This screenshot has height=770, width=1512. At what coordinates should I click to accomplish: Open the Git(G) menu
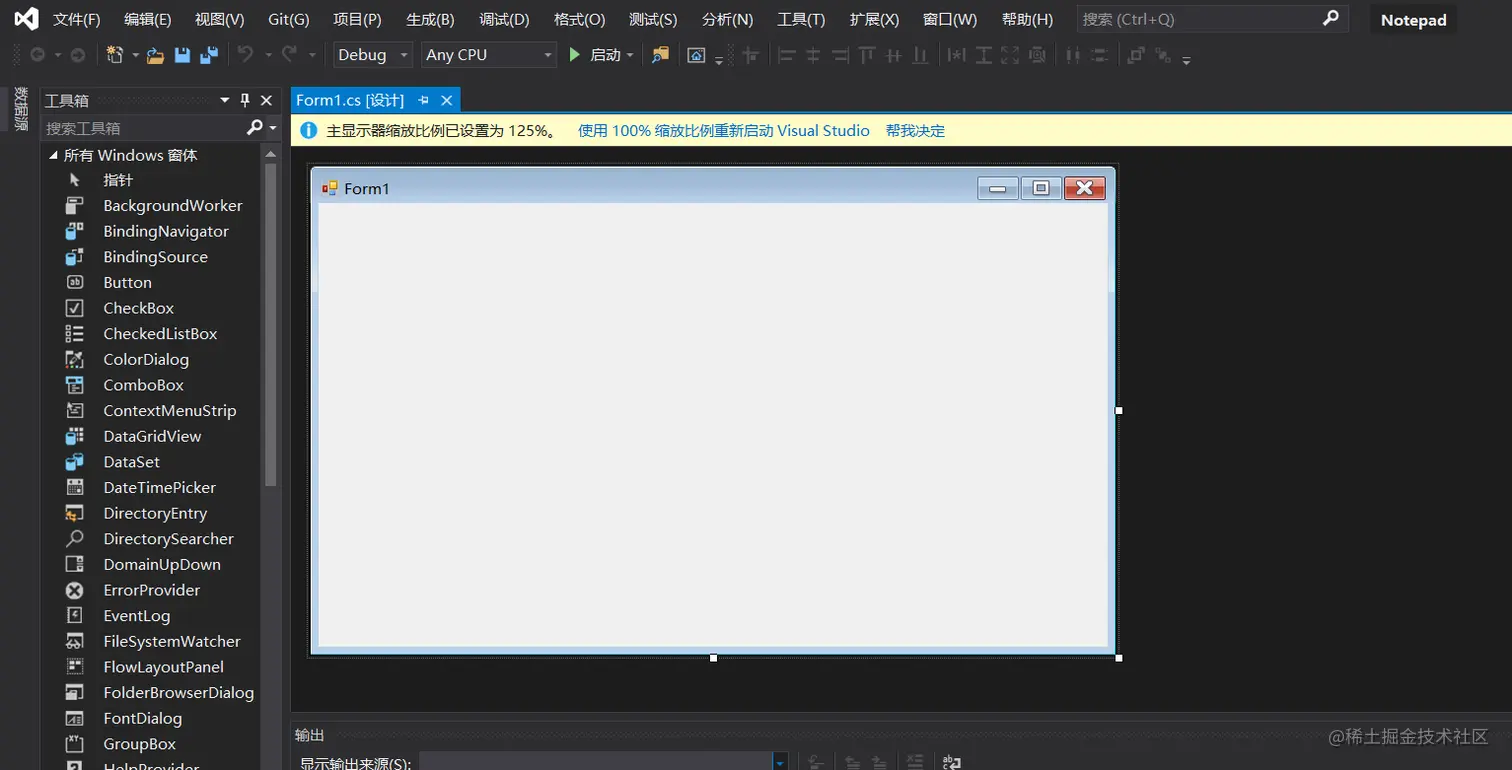[289, 19]
